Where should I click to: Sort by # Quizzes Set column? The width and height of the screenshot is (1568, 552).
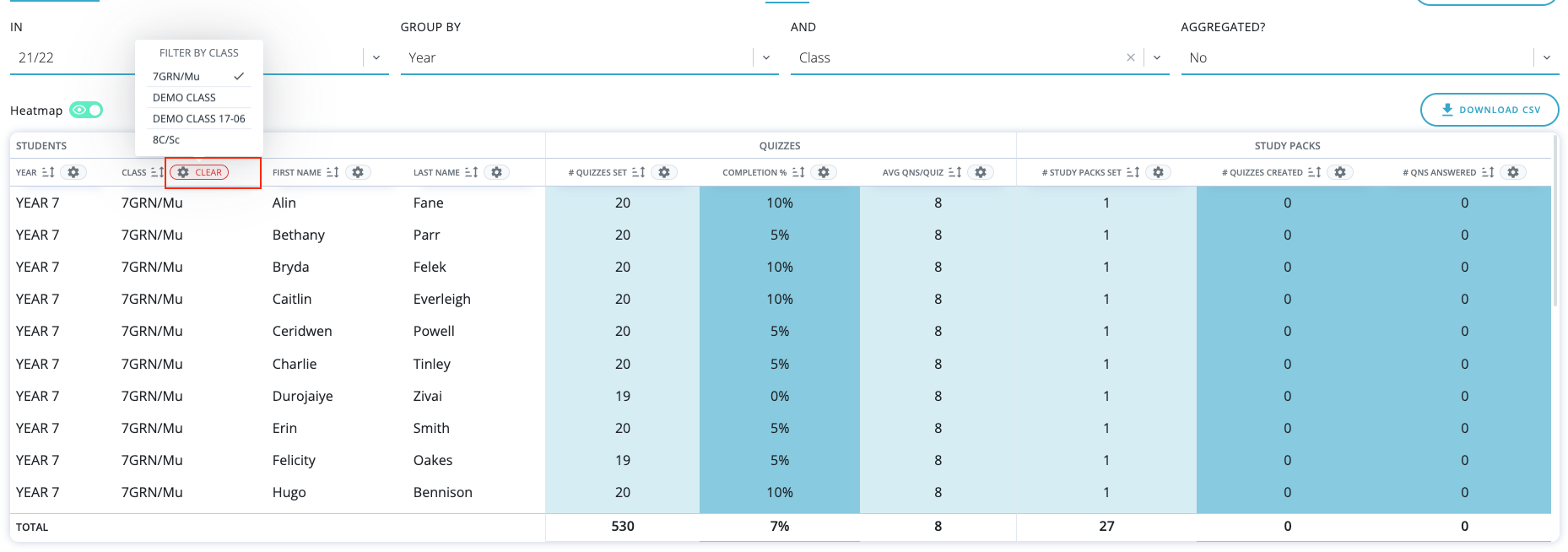pos(638,172)
